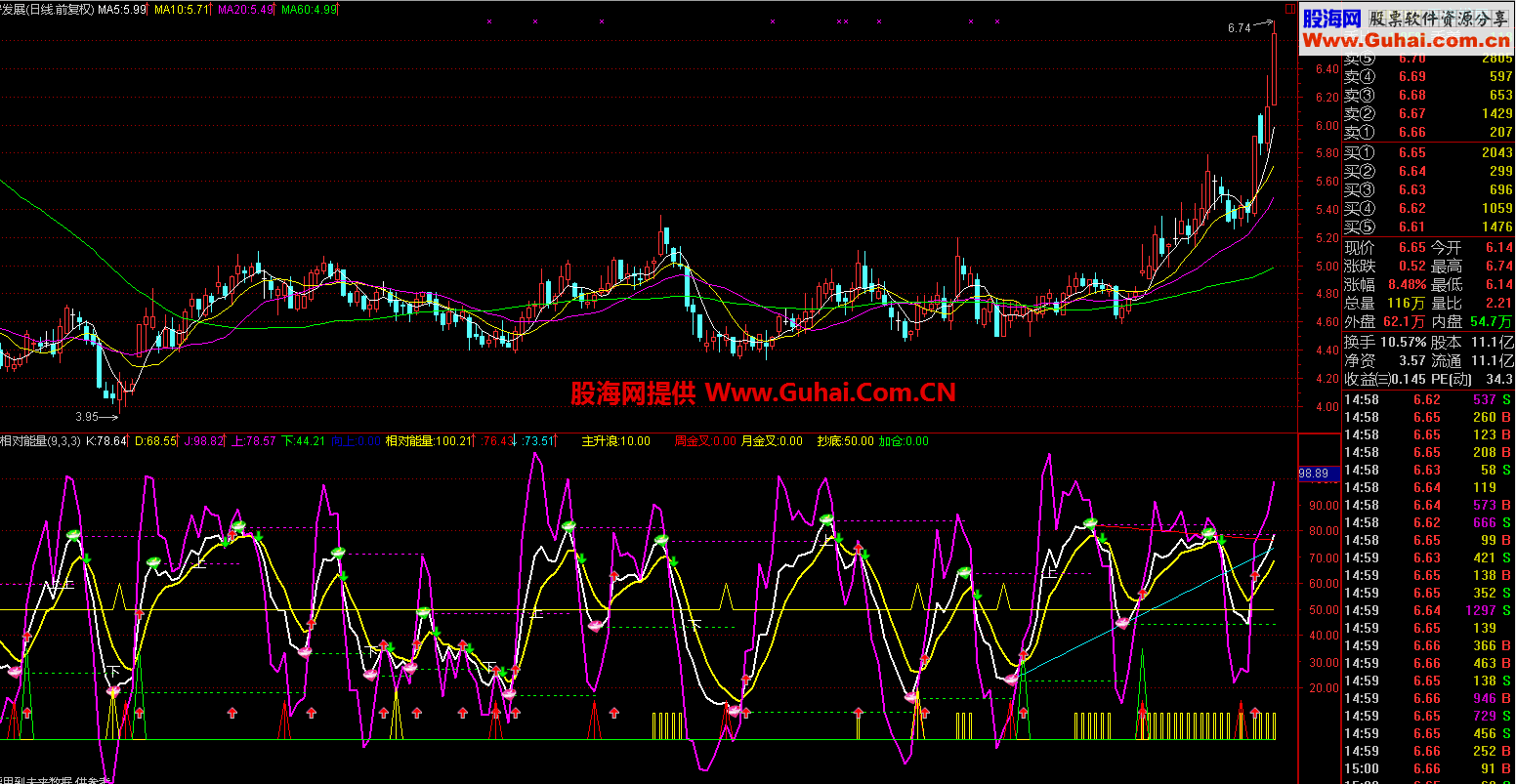Click the MA60:4.99 moving average label
The image size is (1516, 784).
point(309,9)
